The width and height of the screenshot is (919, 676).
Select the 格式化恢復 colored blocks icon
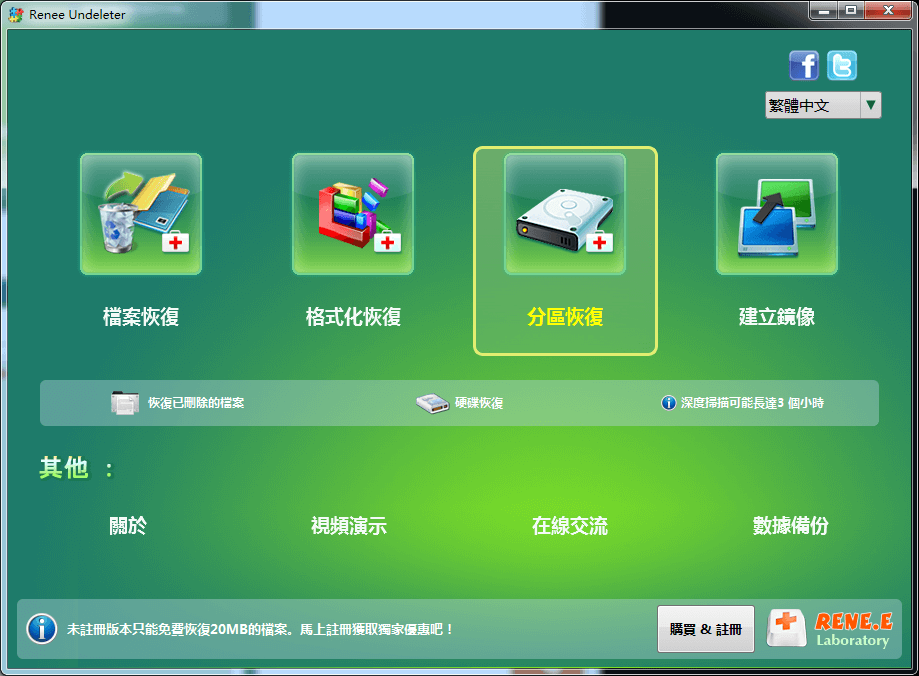(x=353, y=214)
